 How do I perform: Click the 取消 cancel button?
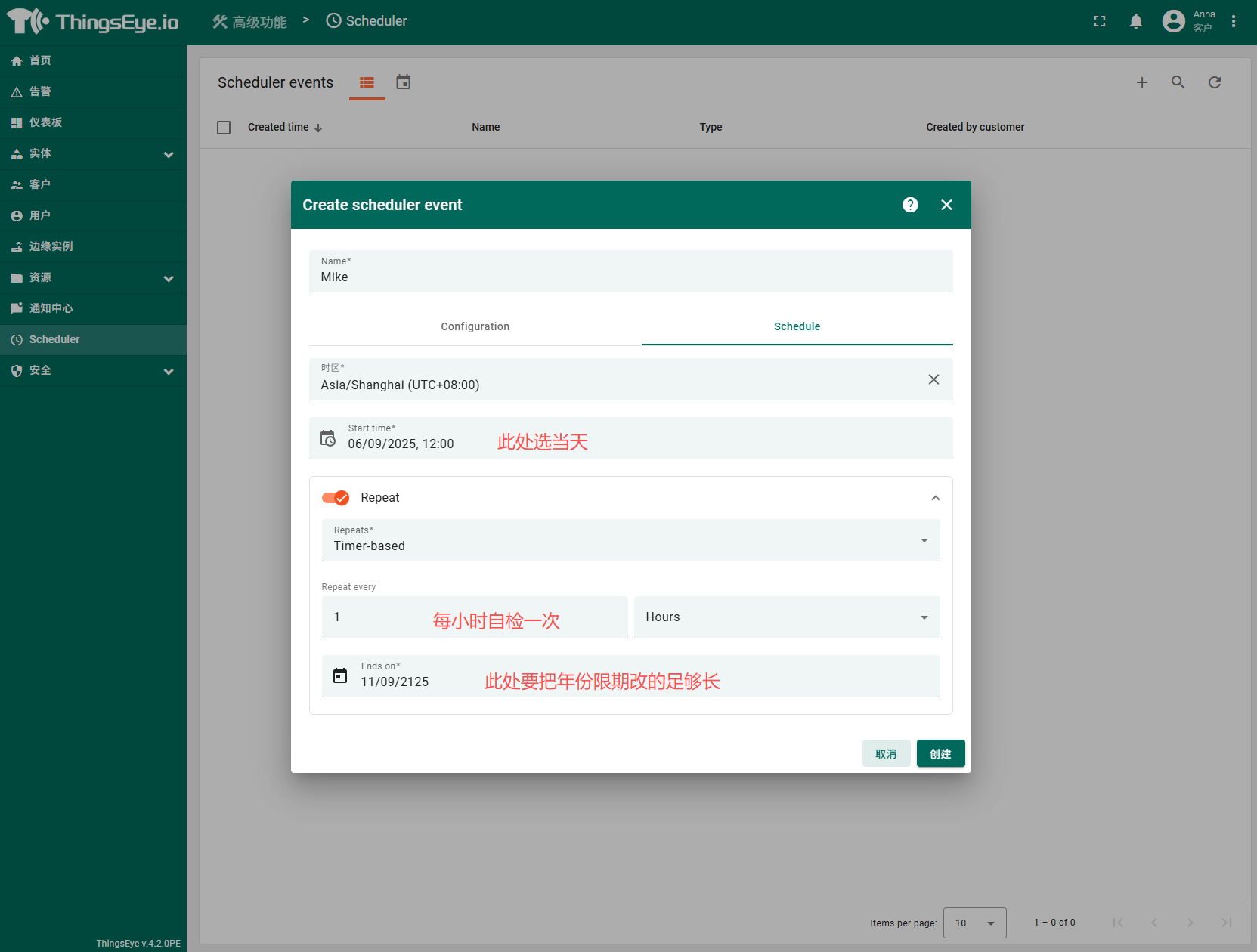886,753
